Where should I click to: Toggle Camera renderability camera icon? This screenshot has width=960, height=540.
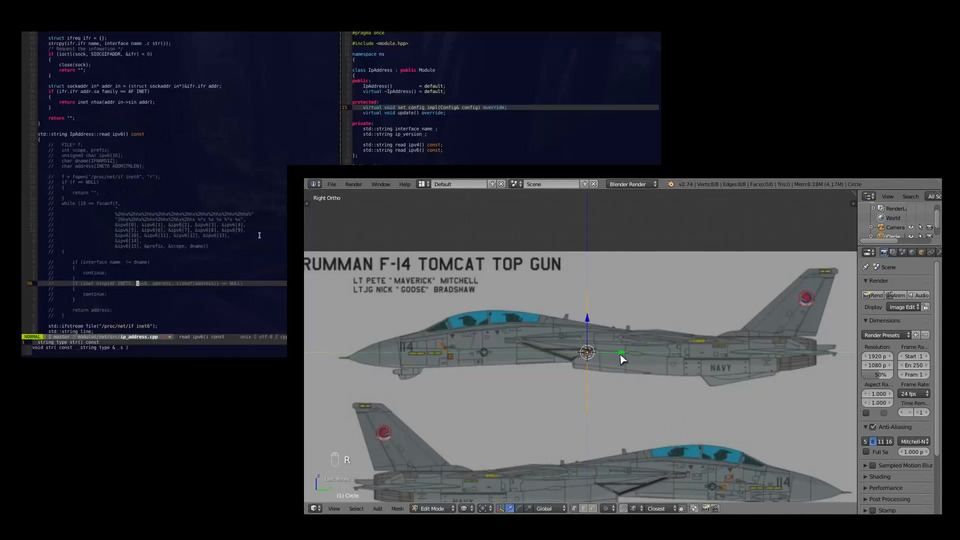tap(929, 227)
